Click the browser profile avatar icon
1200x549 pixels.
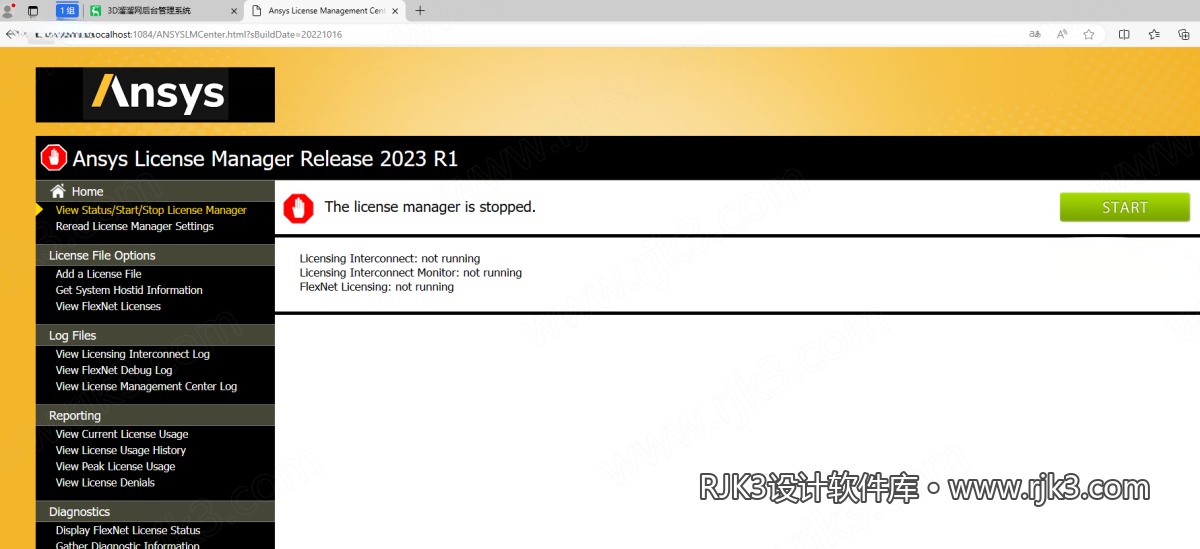[x=9, y=10]
